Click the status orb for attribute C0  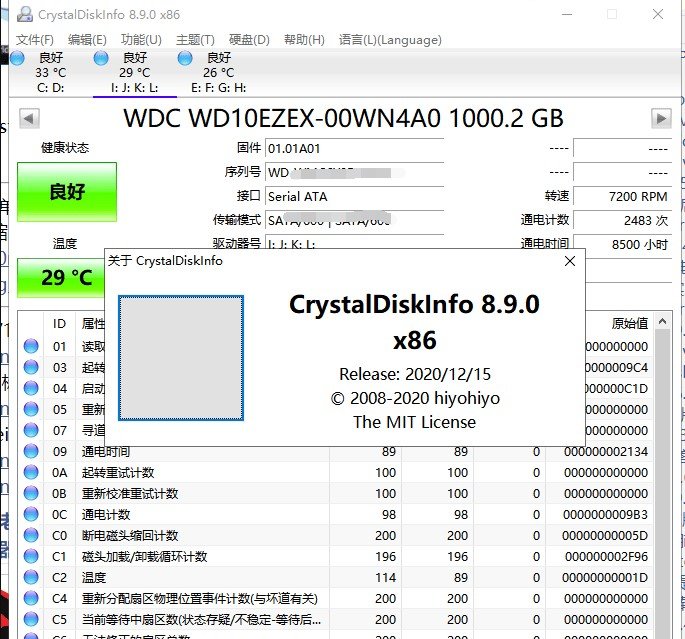[31, 535]
